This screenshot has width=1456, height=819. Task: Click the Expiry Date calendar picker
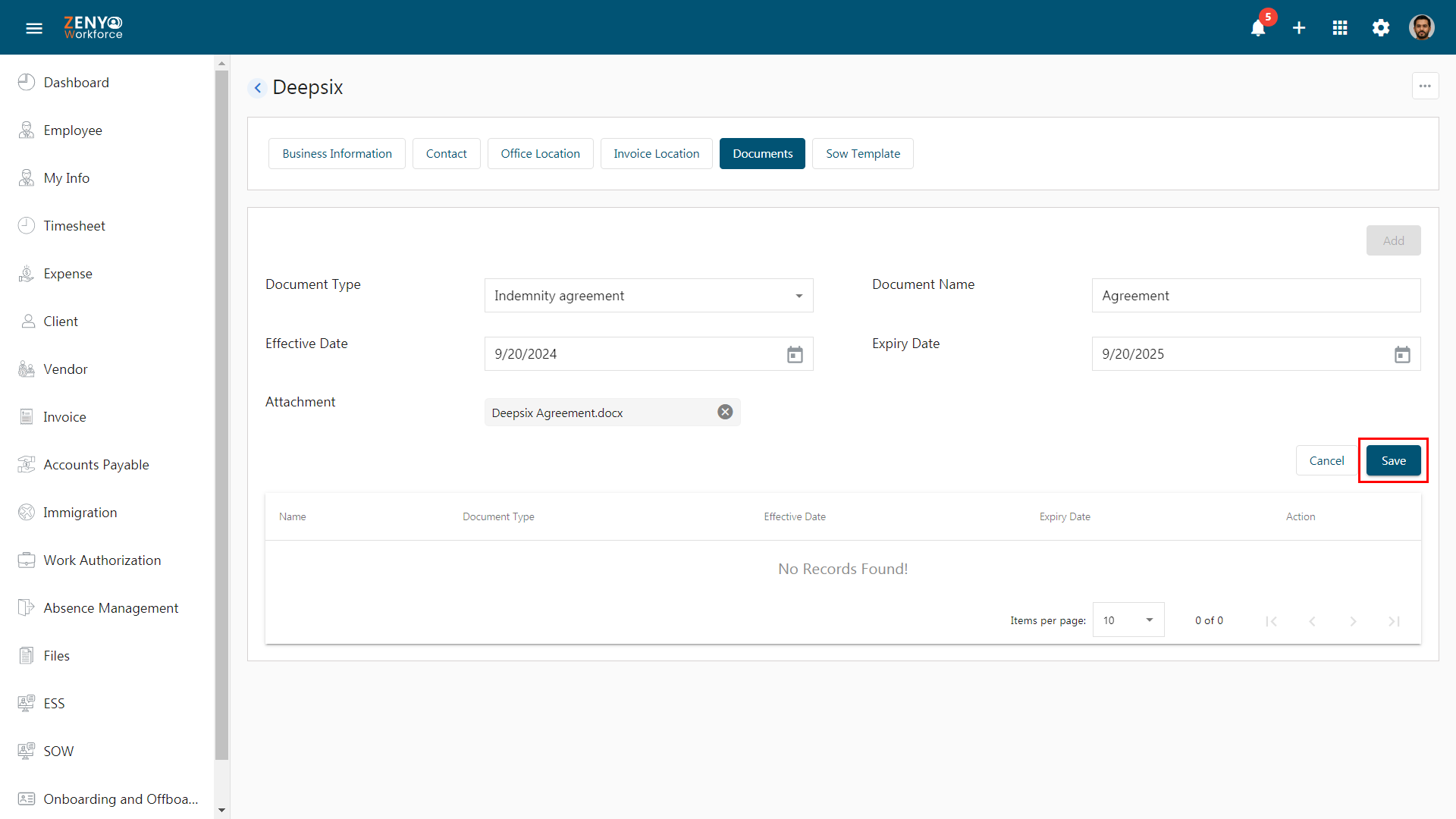(1402, 354)
